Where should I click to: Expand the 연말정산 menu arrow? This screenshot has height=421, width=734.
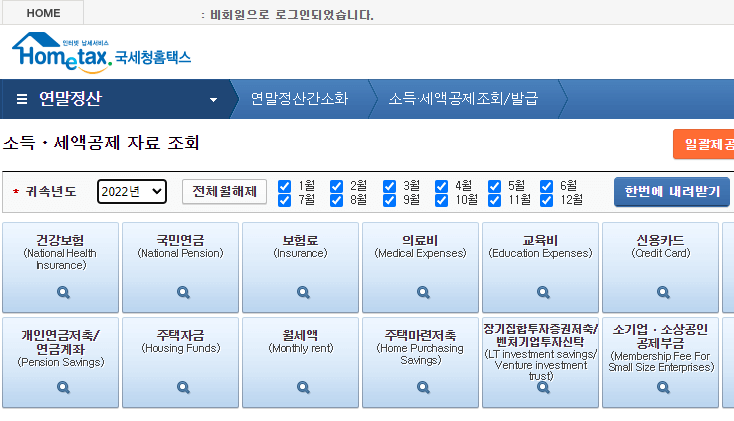coord(213,100)
